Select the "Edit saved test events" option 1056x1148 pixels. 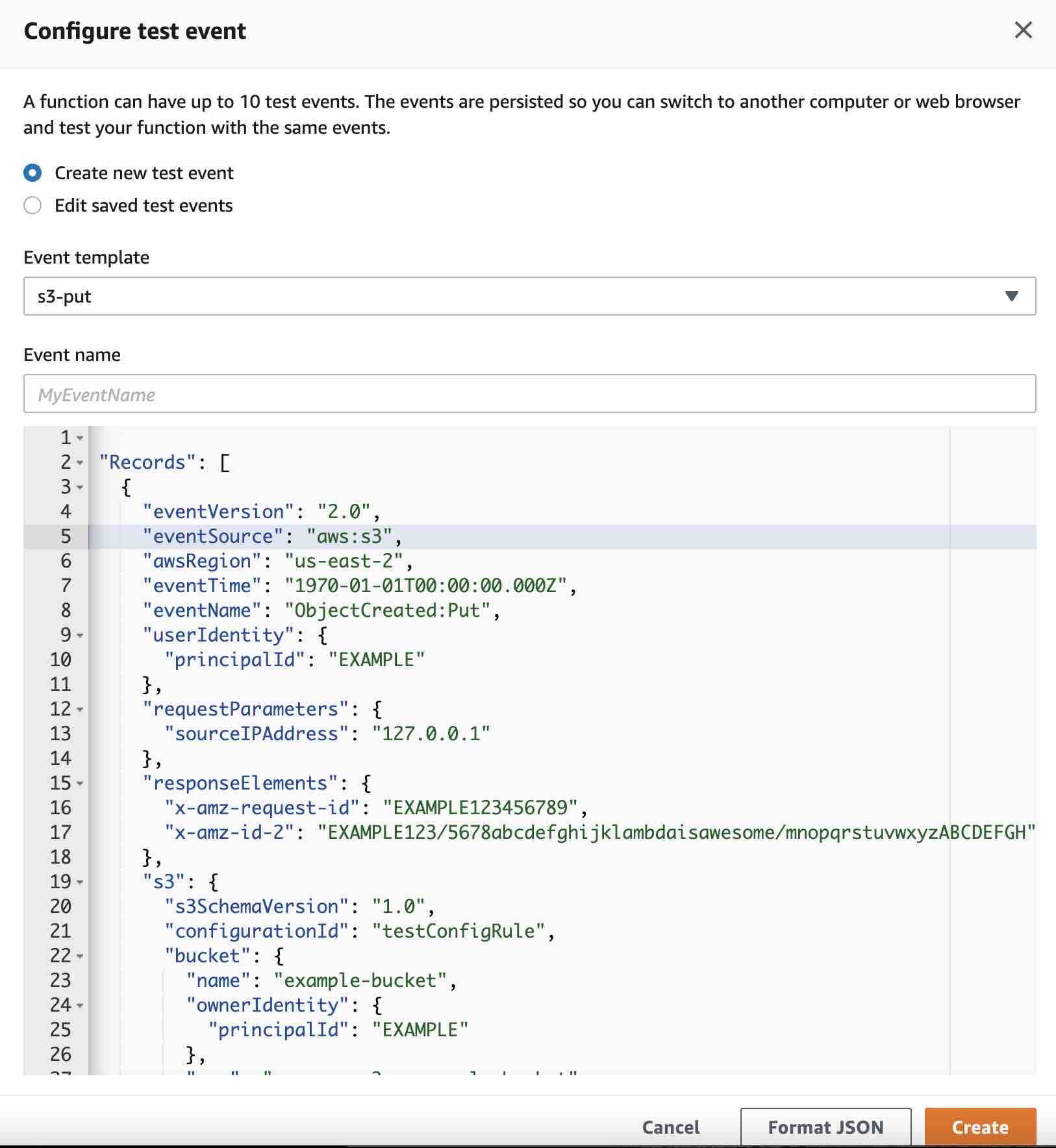(32, 205)
